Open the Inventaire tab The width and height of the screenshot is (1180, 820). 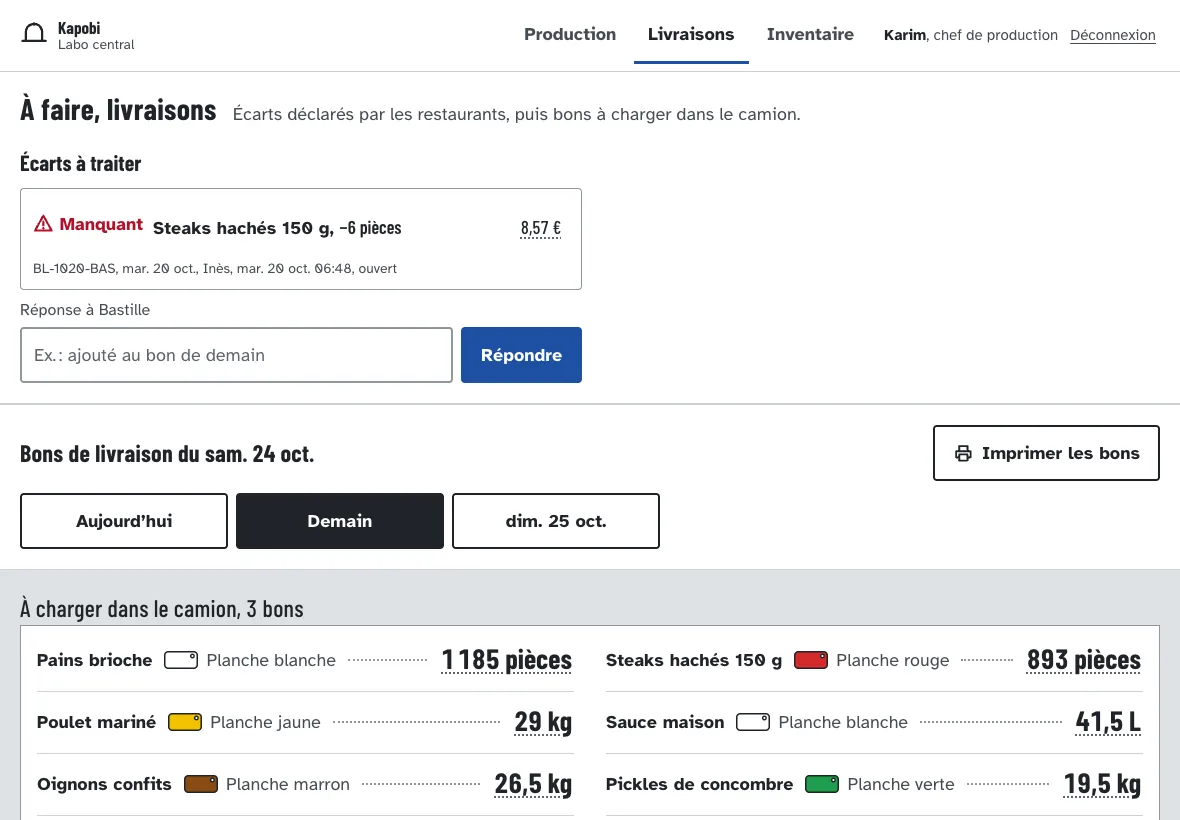click(810, 35)
